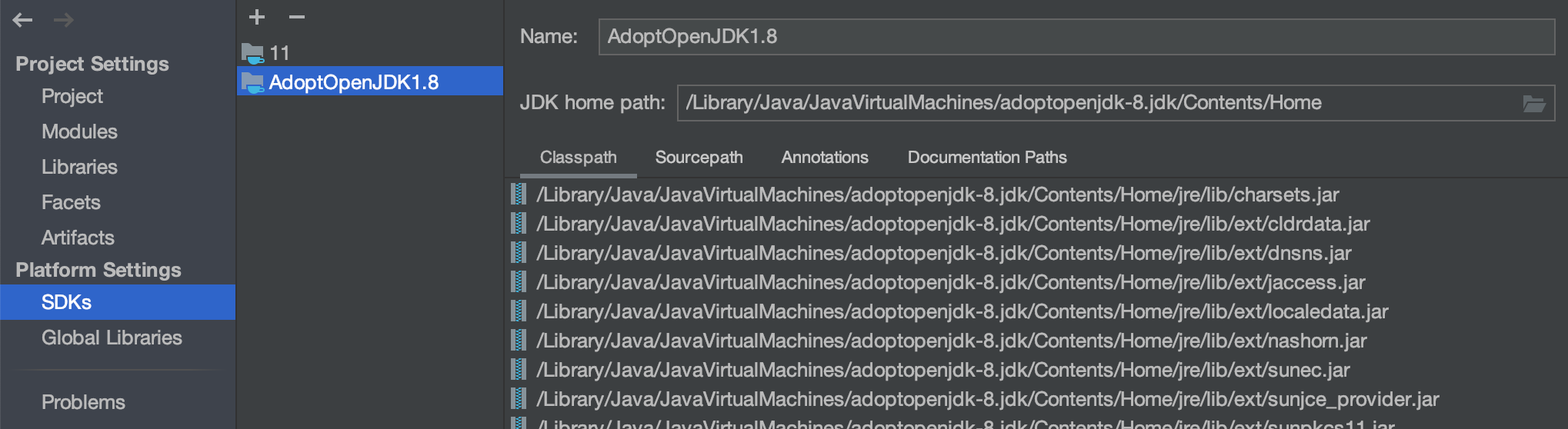Click the Project Settings heading
The height and width of the screenshot is (429, 1568).
tap(92, 64)
